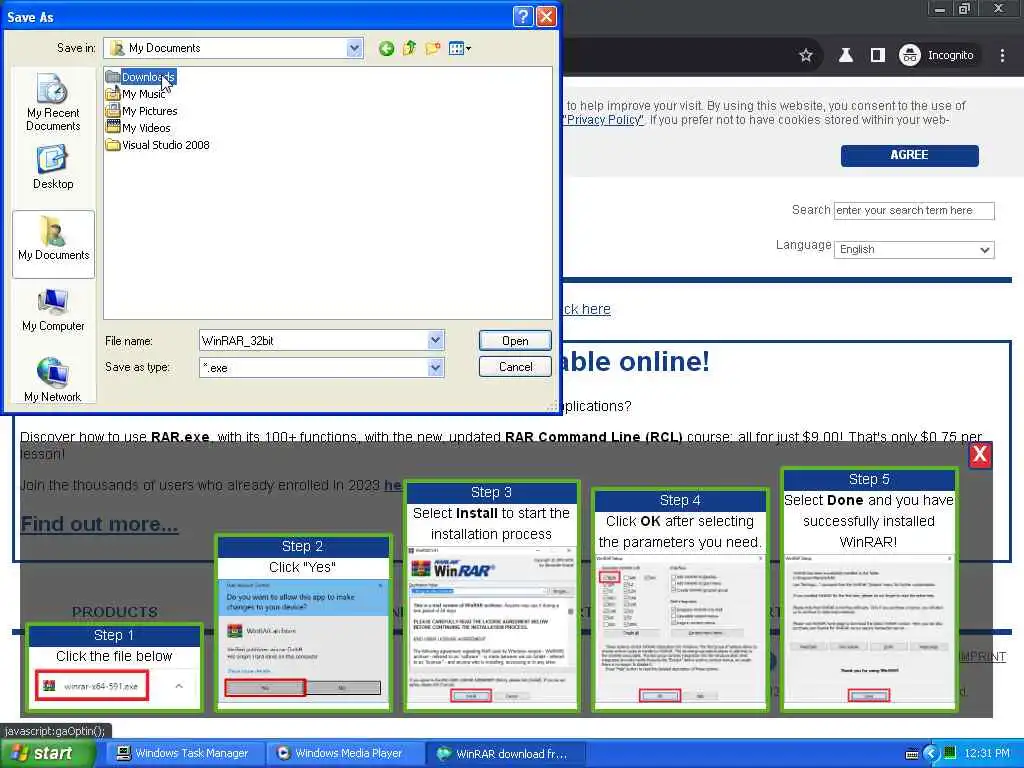
Task: Select the My Pictures folder
Action: pos(142,111)
